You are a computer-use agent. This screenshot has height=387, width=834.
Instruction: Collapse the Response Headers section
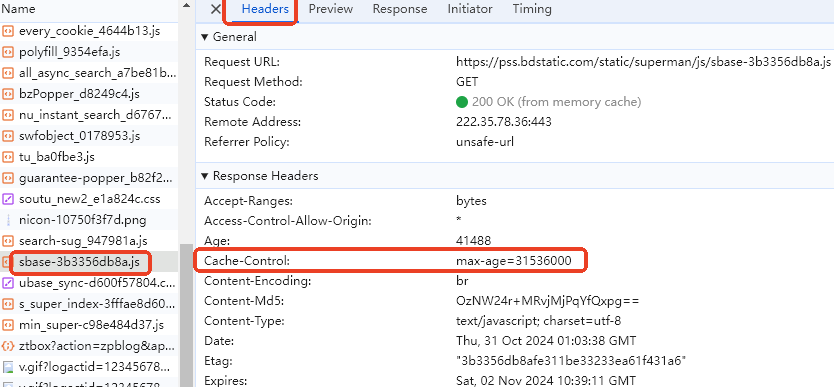pyautogui.click(x=204, y=176)
